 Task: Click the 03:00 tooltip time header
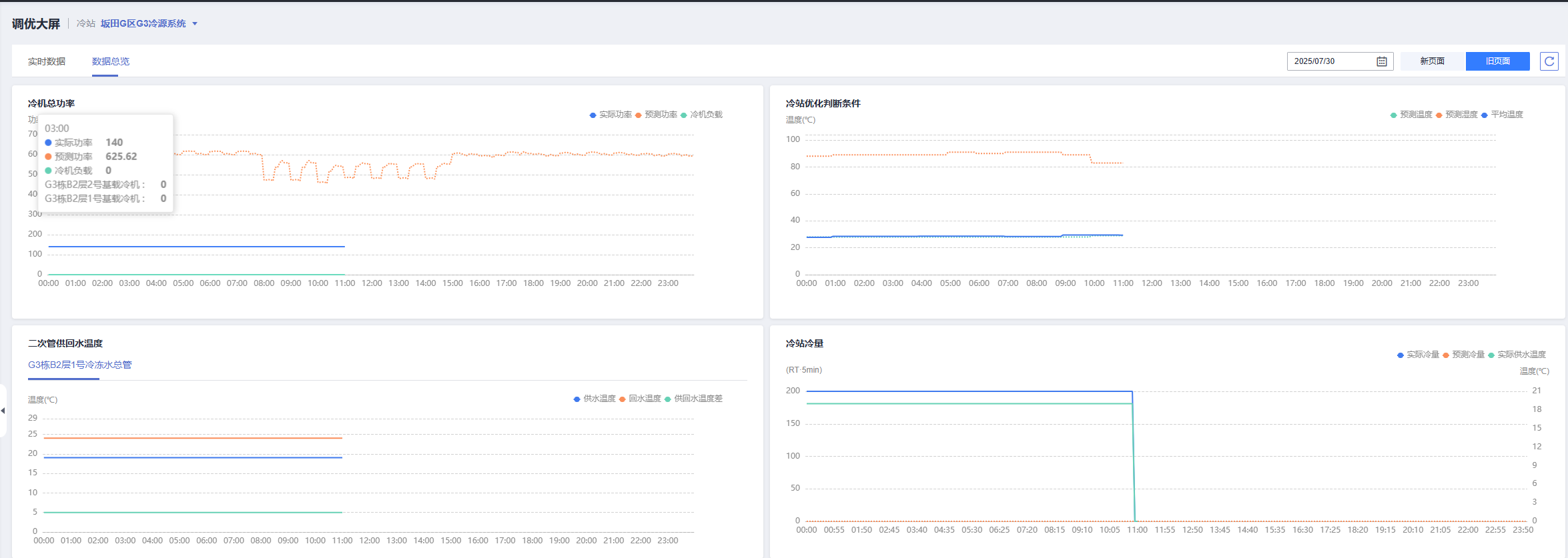[57, 129]
